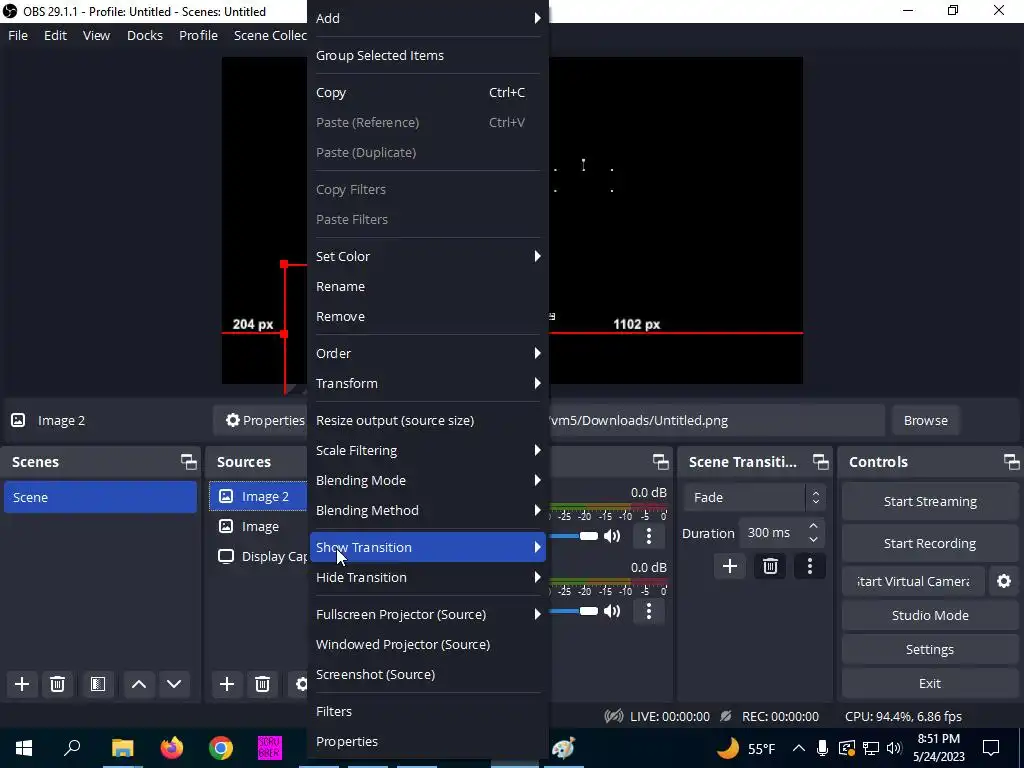
Task: Open Fullscreen Projector (Source) submenu
Action: [427, 615]
